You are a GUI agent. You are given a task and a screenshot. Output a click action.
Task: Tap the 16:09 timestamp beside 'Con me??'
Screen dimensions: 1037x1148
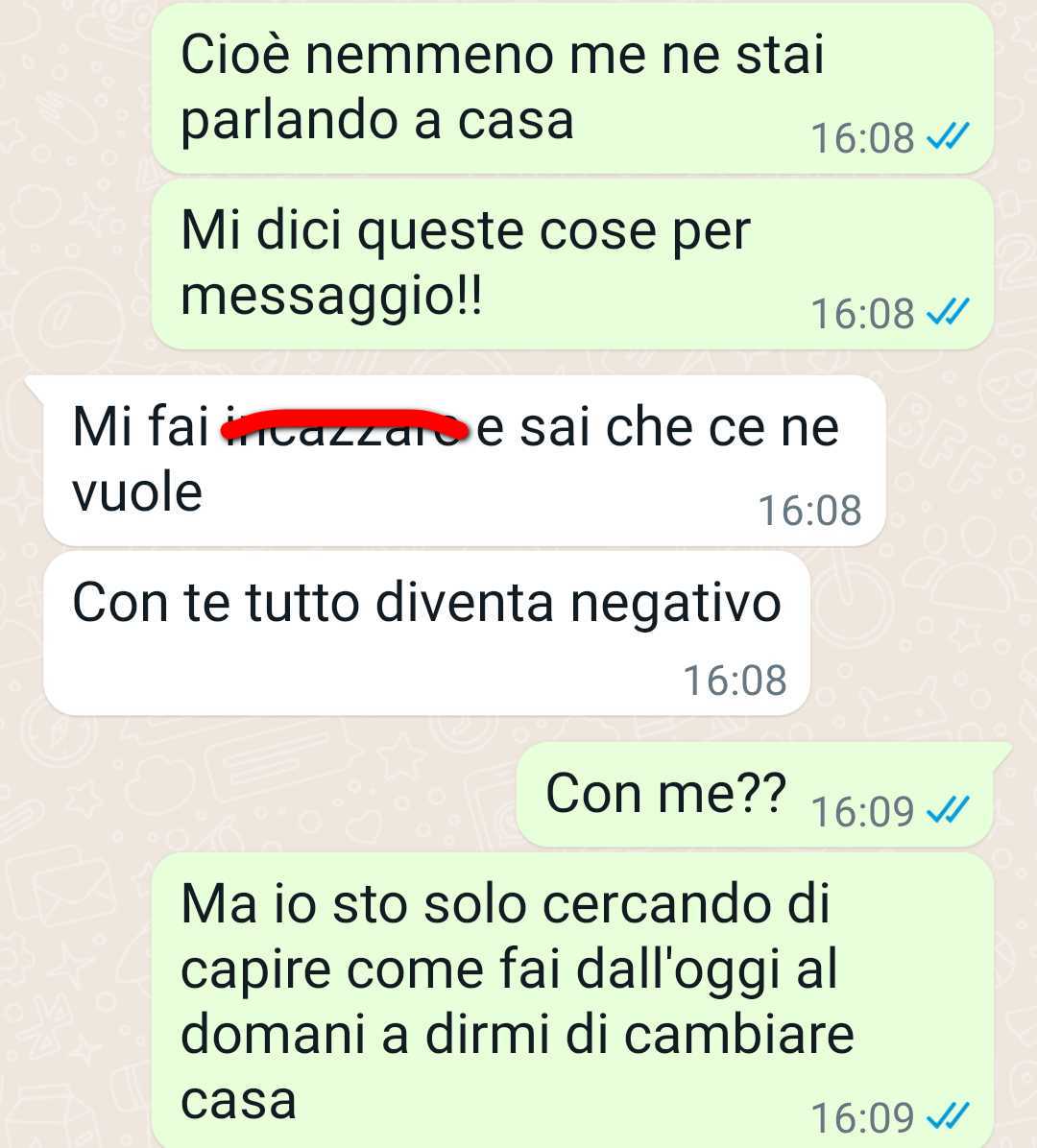click(x=862, y=811)
